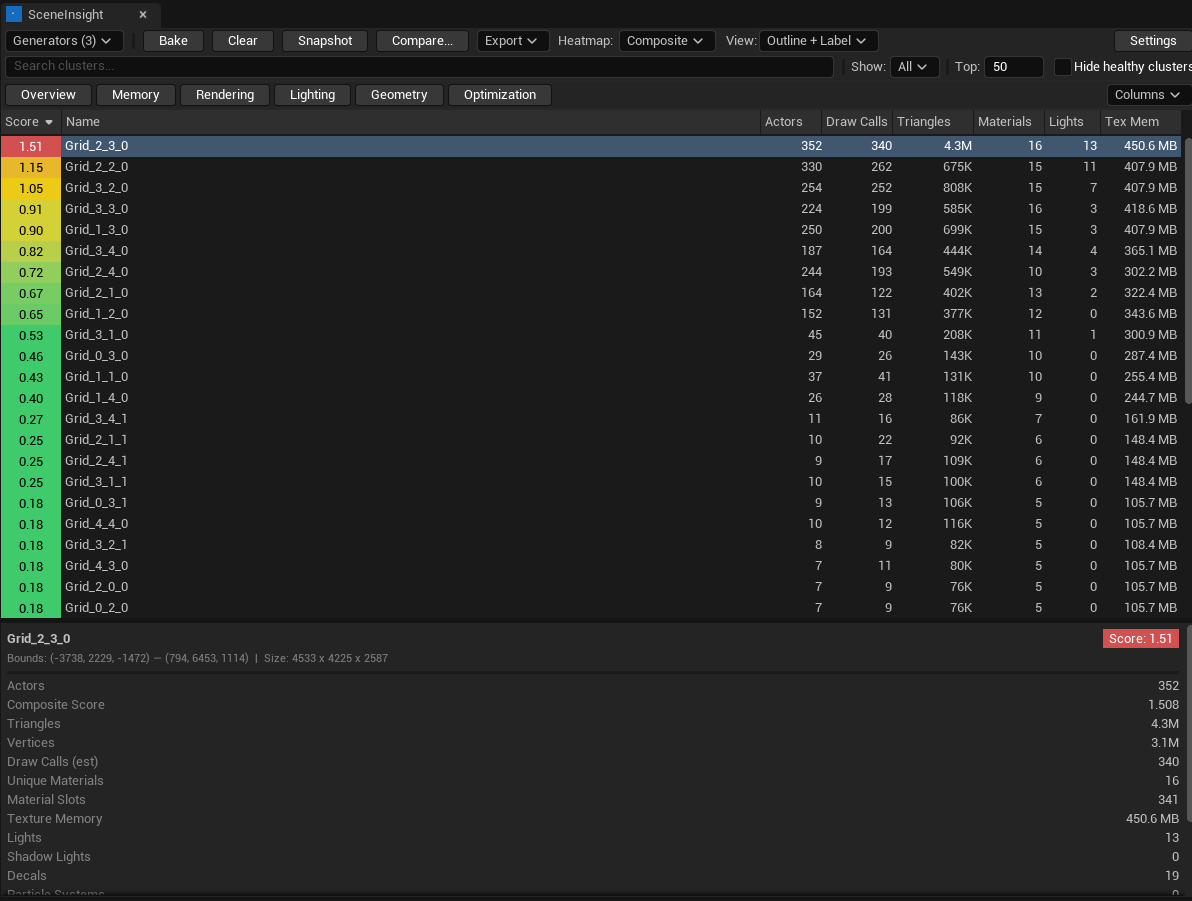Focus the Search clusters field
Viewport: 1192px width, 901px height.
coord(420,66)
